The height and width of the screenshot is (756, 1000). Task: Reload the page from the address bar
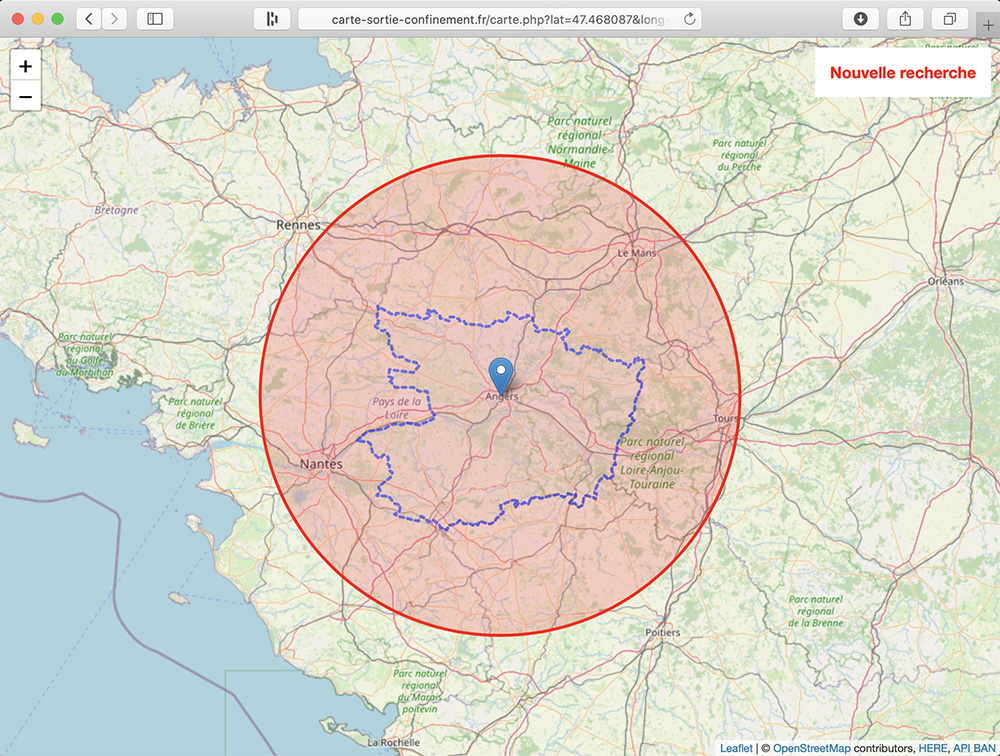[689, 19]
